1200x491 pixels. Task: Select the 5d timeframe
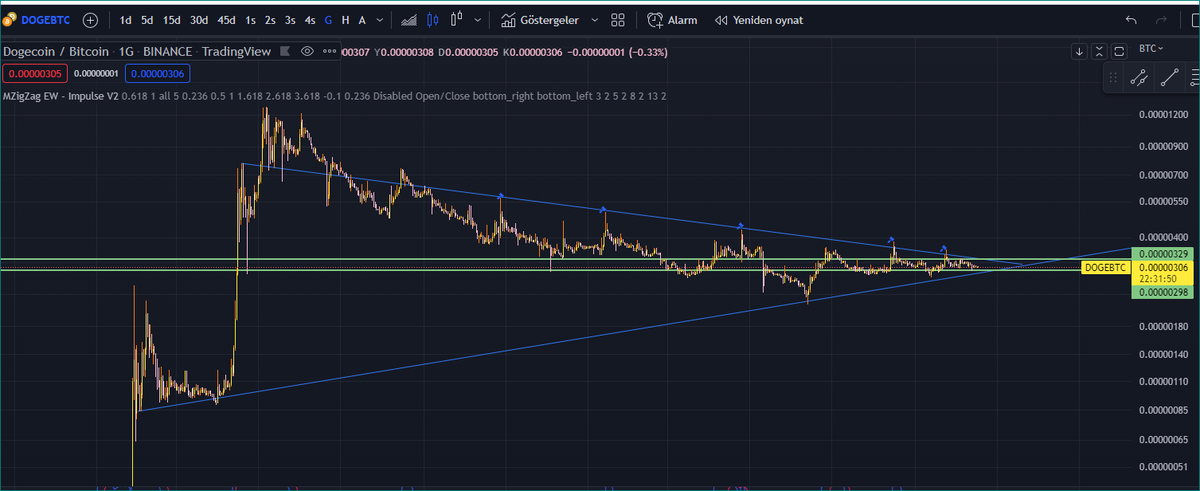pyautogui.click(x=147, y=19)
